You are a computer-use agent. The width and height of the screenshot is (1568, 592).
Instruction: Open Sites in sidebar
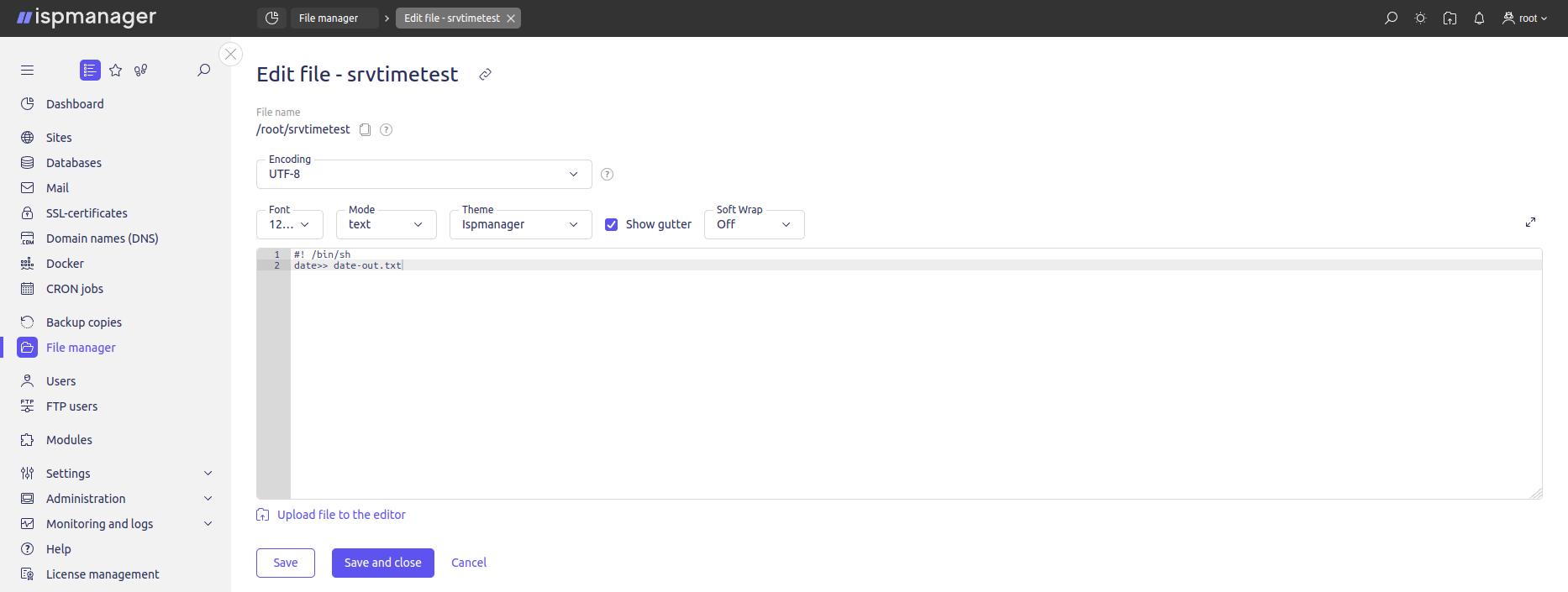[59, 138]
